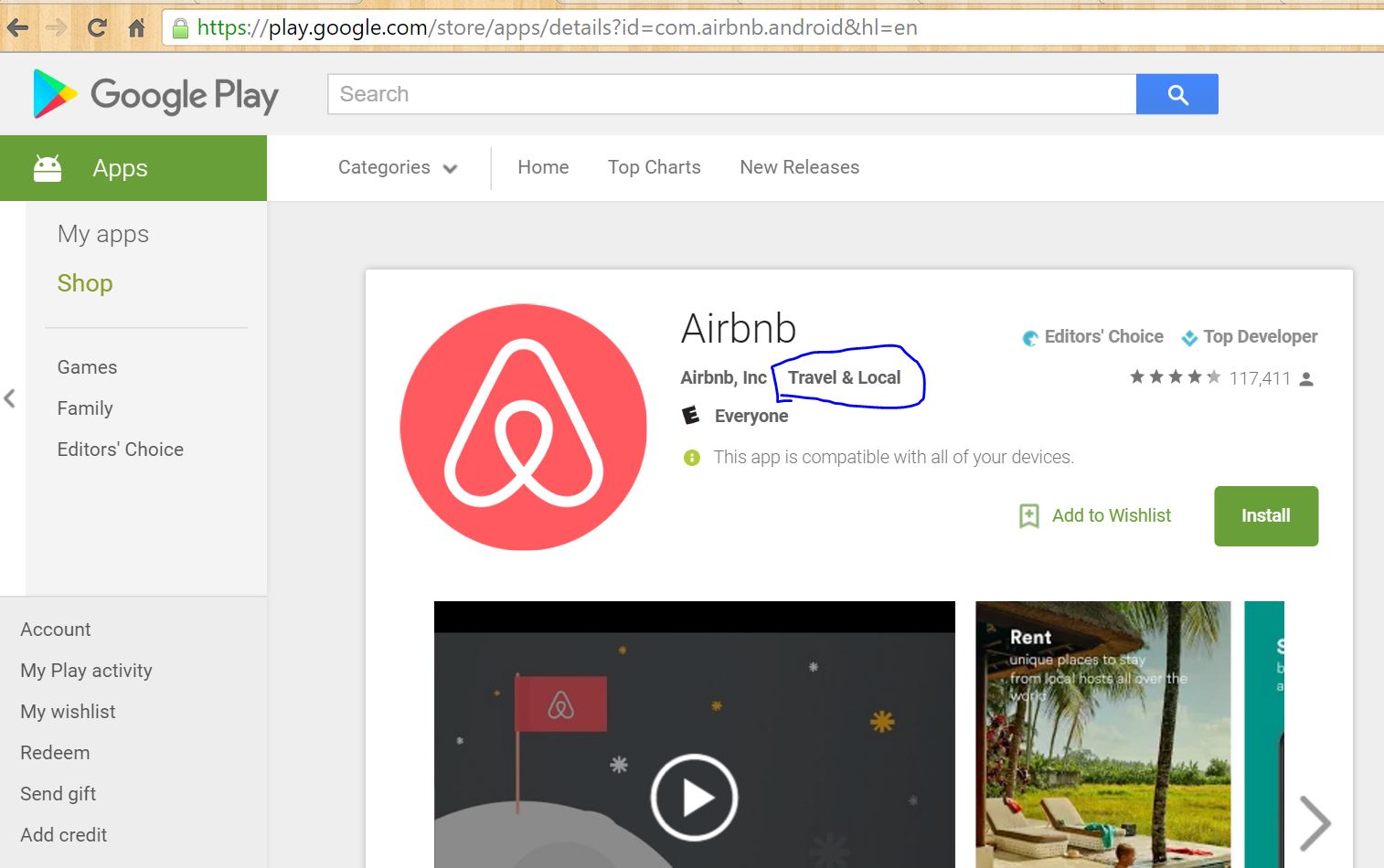Click the Top Developer badge
Image resolution: width=1384 pixels, height=868 pixels.
(x=1250, y=337)
